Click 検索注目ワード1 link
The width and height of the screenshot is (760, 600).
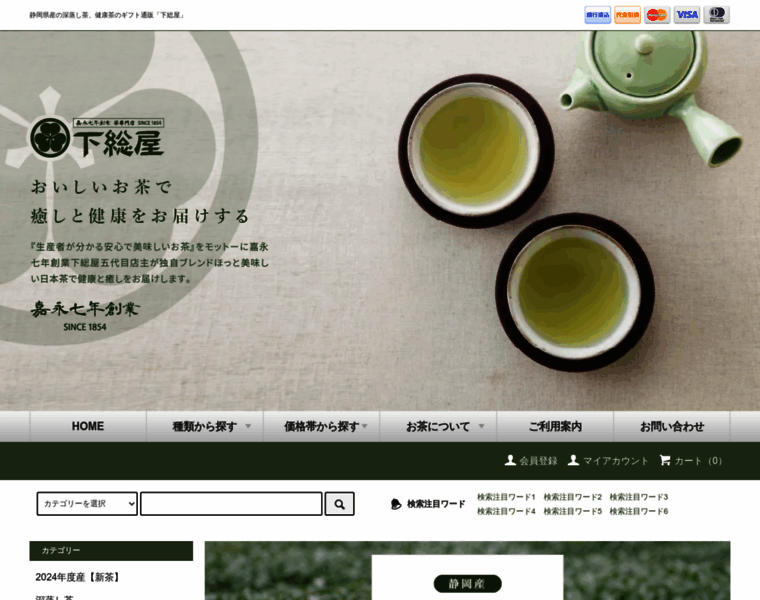[x=506, y=497]
